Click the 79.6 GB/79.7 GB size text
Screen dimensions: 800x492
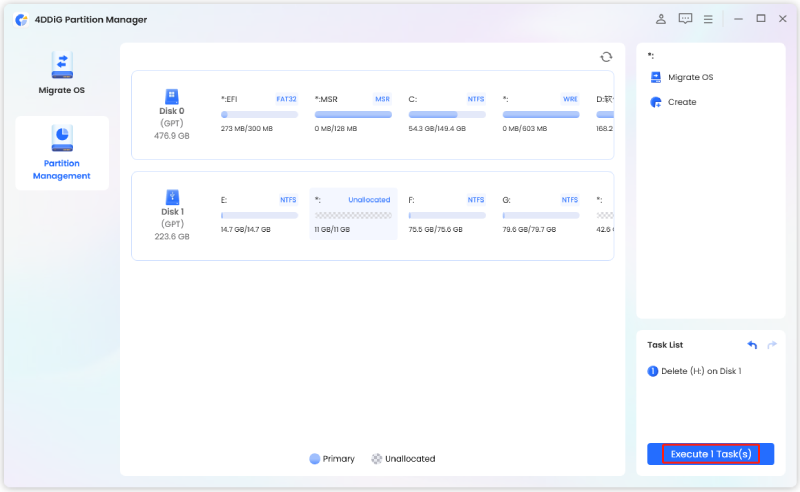point(529,230)
